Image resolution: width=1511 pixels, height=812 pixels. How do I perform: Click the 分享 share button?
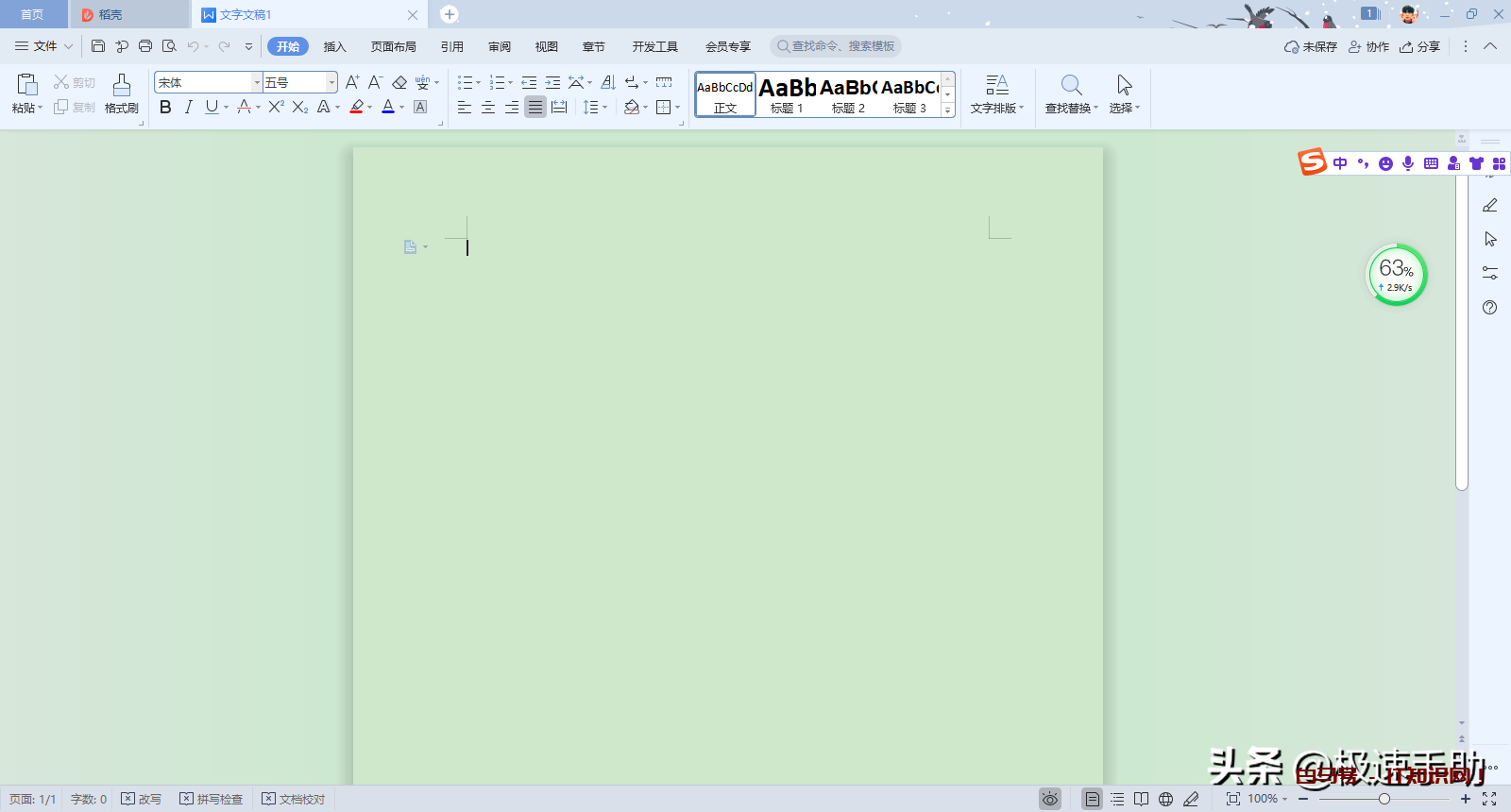click(x=1420, y=46)
